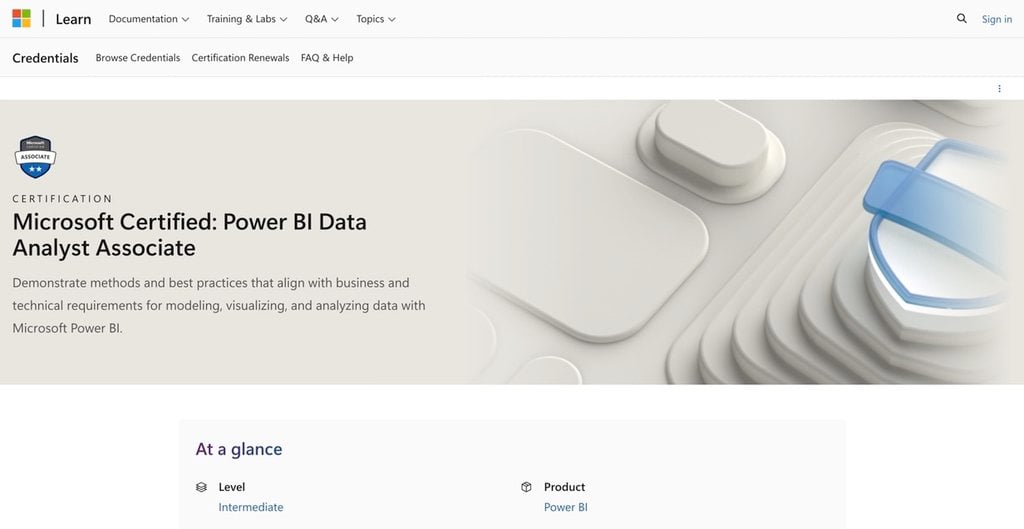
Task: Expand the Q&A dropdown menu
Action: [321, 19]
